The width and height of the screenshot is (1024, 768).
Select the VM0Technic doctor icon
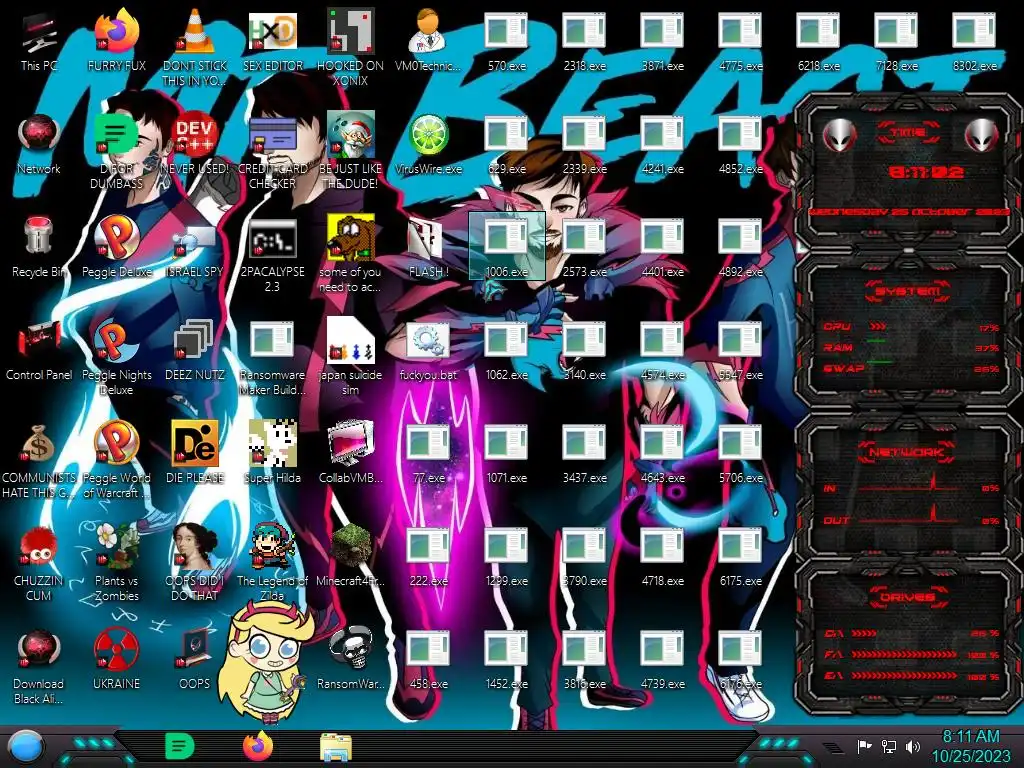pos(428,41)
